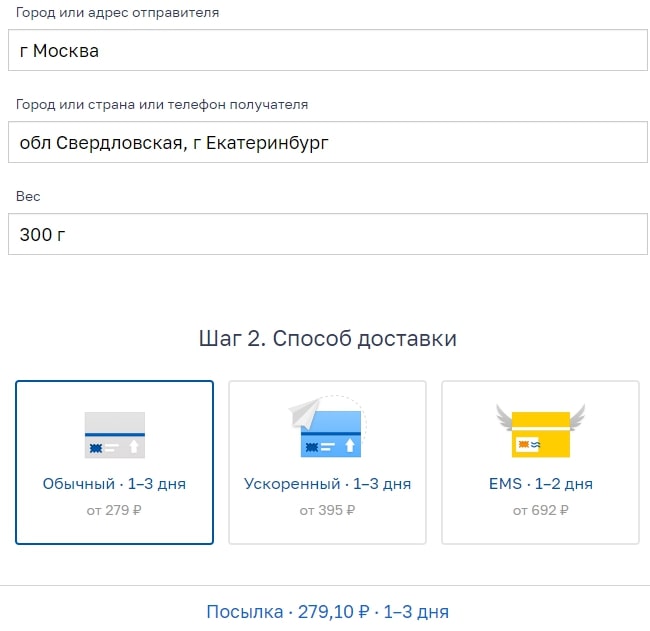The width and height of the screenshot is (650, 631).
Task: Select the Ускоренный delivery card
Action: [327, 462]
